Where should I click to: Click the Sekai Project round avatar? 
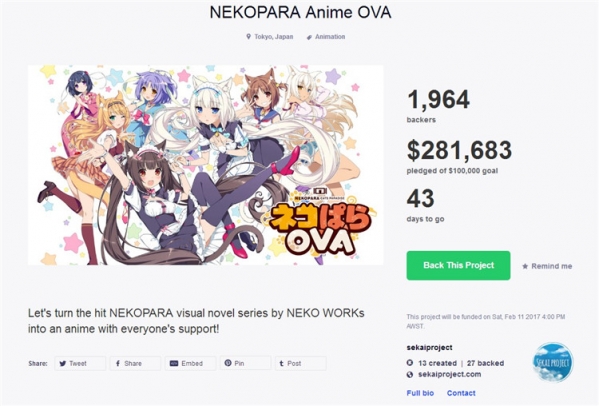[552, 362]
